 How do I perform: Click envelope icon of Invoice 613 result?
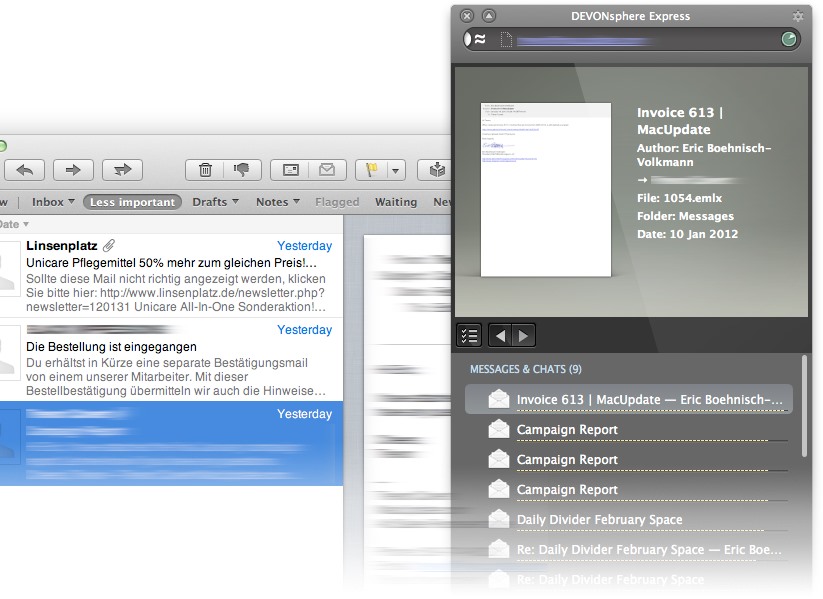point(499,399)
